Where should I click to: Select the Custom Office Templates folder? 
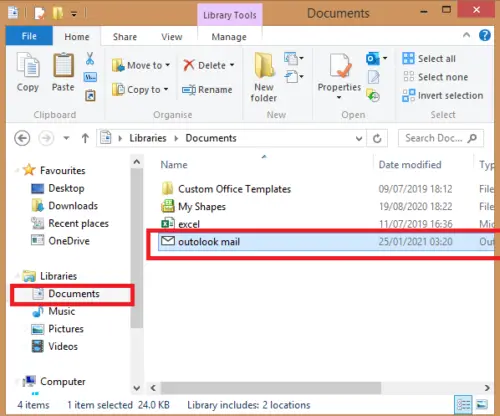tap(226, 189)
